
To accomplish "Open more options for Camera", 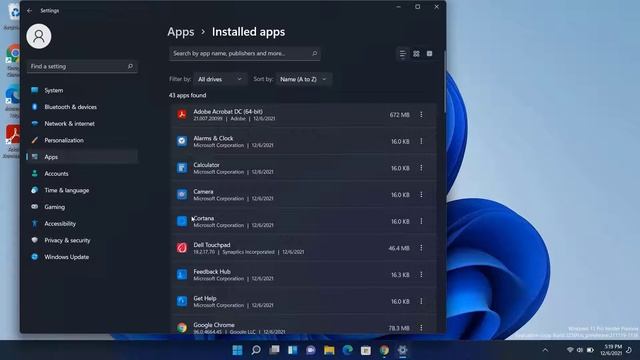I will pyautogui.click(x=421, y=195).
